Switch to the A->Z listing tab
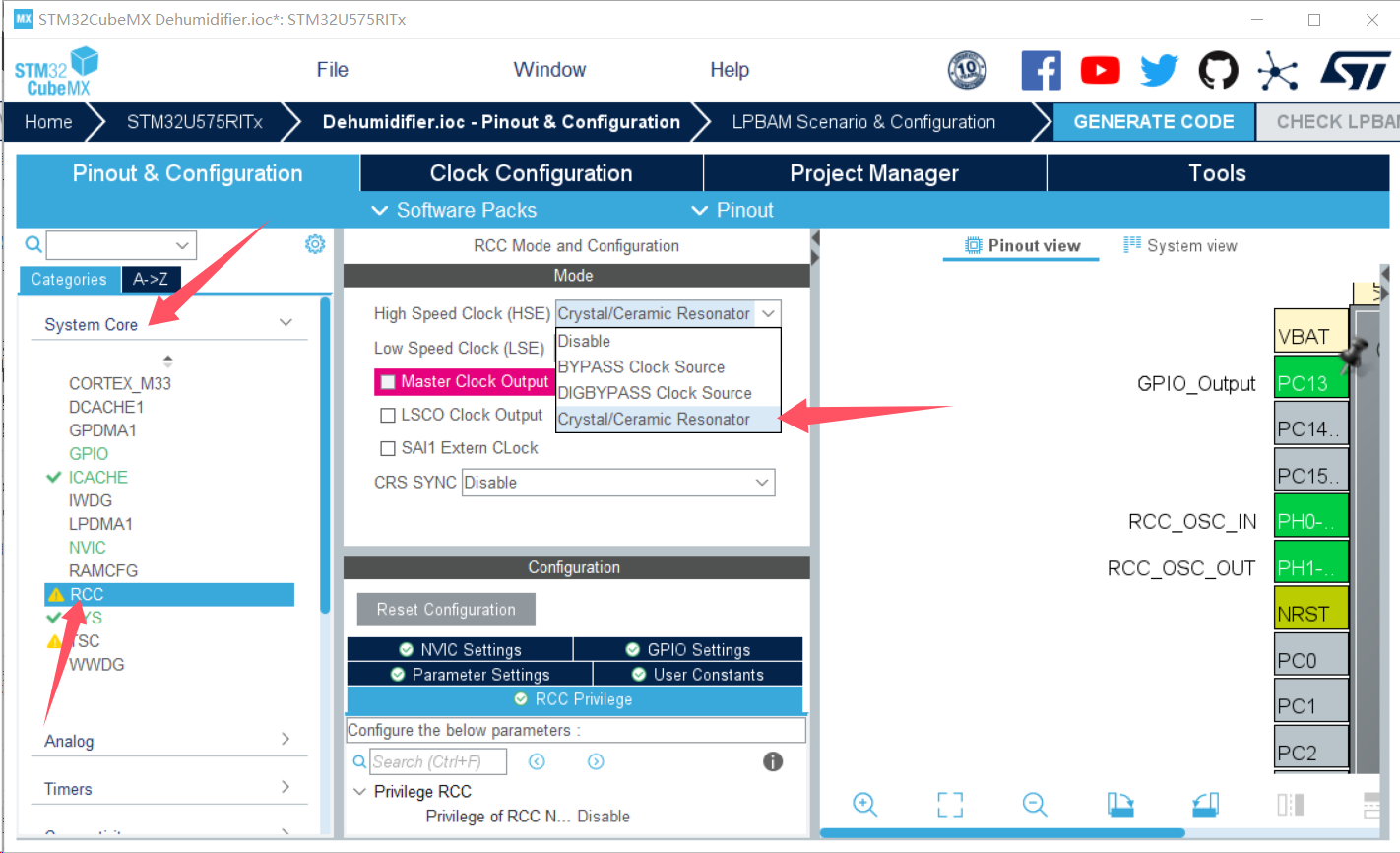Viewport: 1400px width, 853px height. pos(151,280)
